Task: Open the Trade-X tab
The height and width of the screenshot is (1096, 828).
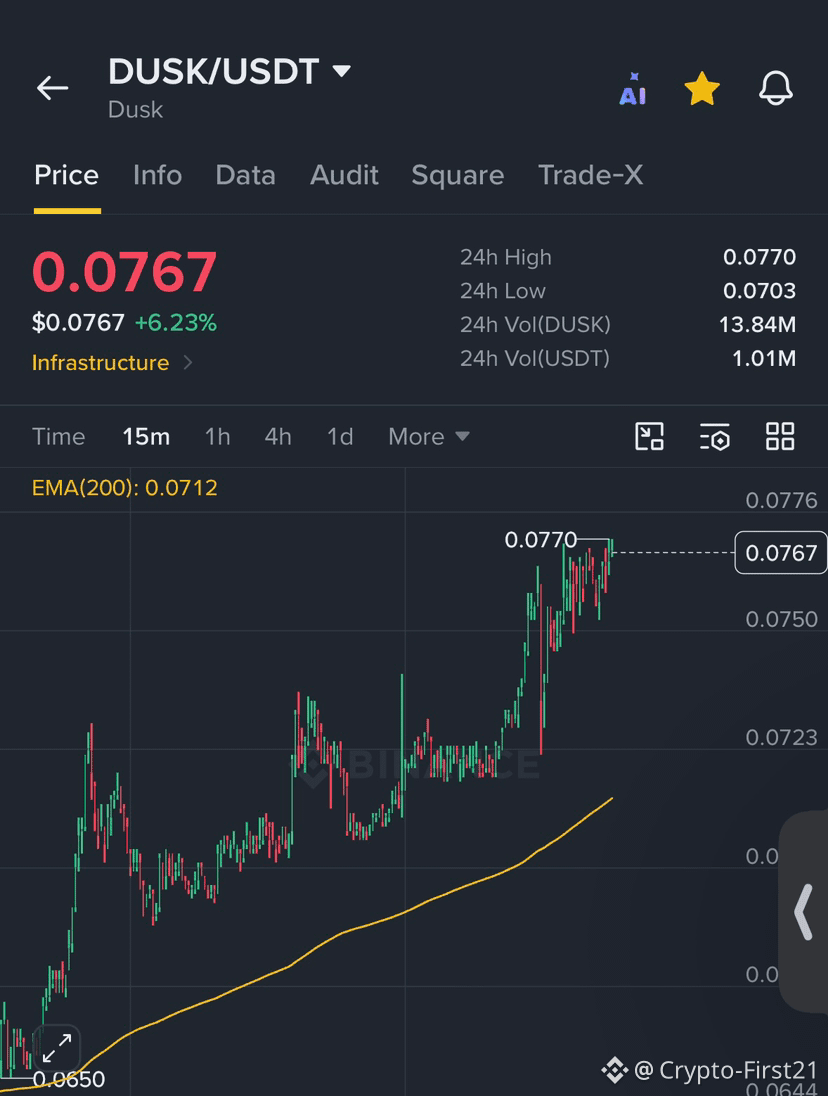Action: [x=590, y=175]
